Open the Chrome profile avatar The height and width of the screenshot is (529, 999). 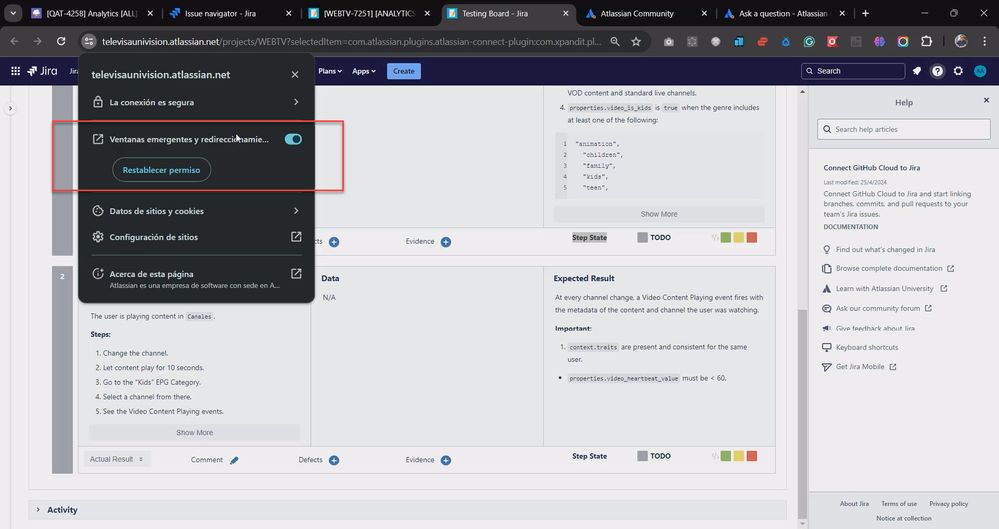[x=961, y=41]
